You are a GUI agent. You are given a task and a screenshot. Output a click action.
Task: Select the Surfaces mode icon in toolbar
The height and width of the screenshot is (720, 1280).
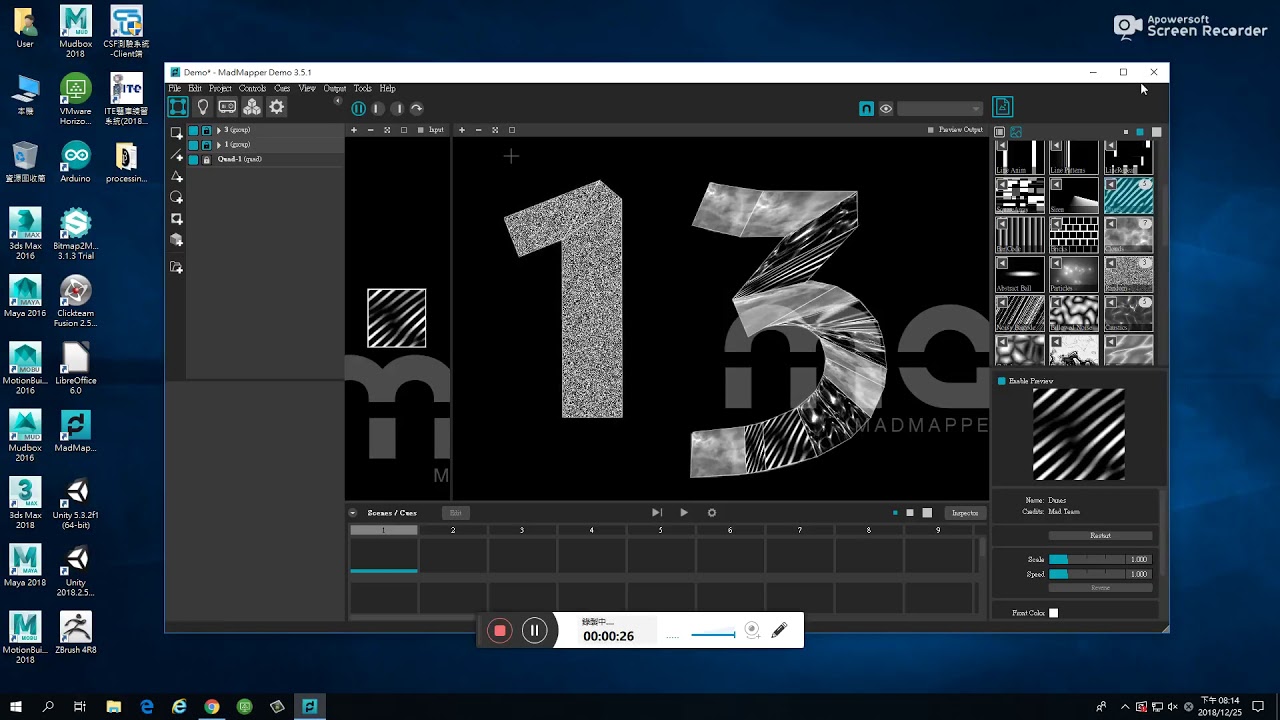pos(178,107)
